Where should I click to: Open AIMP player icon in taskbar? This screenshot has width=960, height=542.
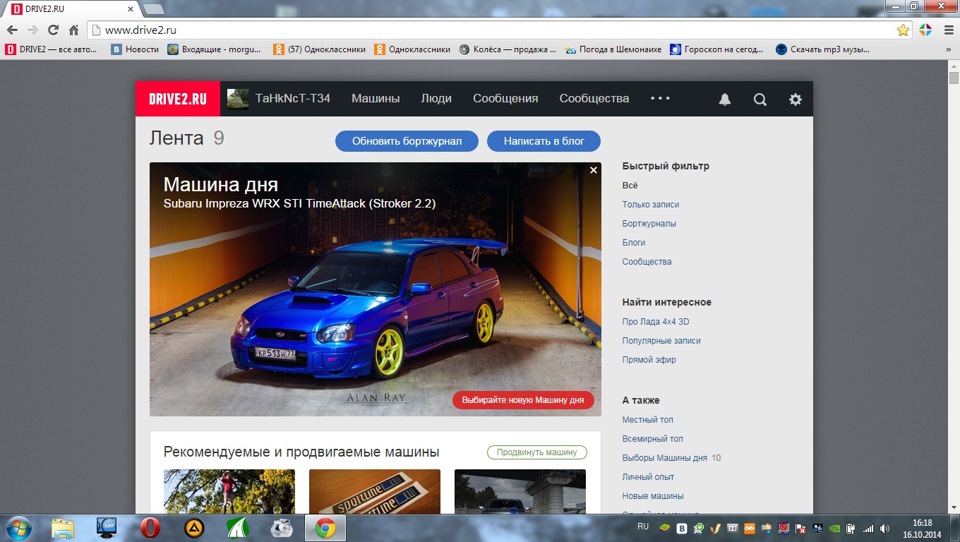(x=194, y=528)
